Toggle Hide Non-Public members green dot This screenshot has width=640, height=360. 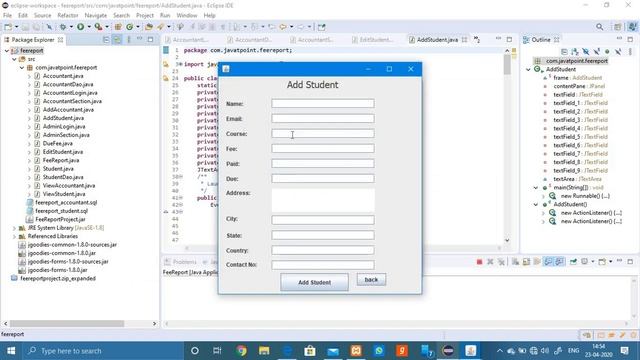[607, 52]
